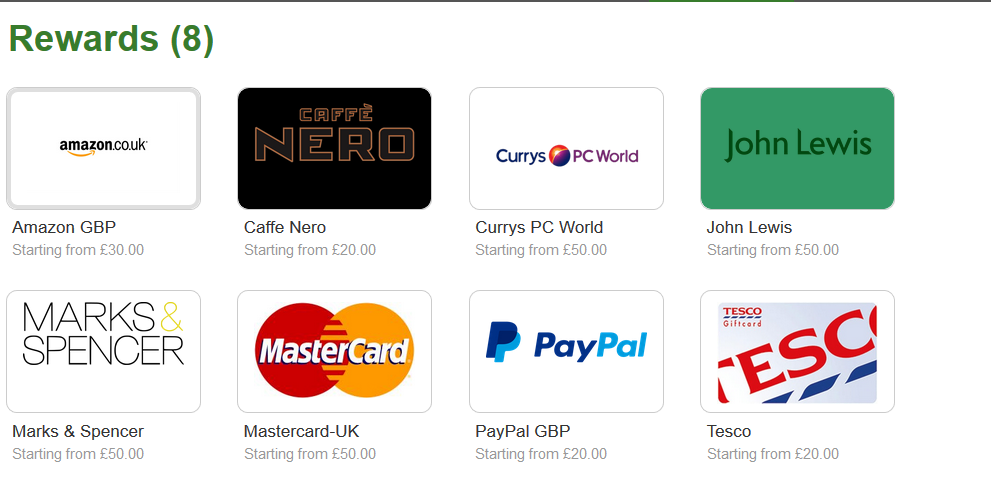The height and width of the screenshot is (491, 991).
Task: Select the Tesco Giftcard image
Action: pyautogui.click(x=798, y=351)
